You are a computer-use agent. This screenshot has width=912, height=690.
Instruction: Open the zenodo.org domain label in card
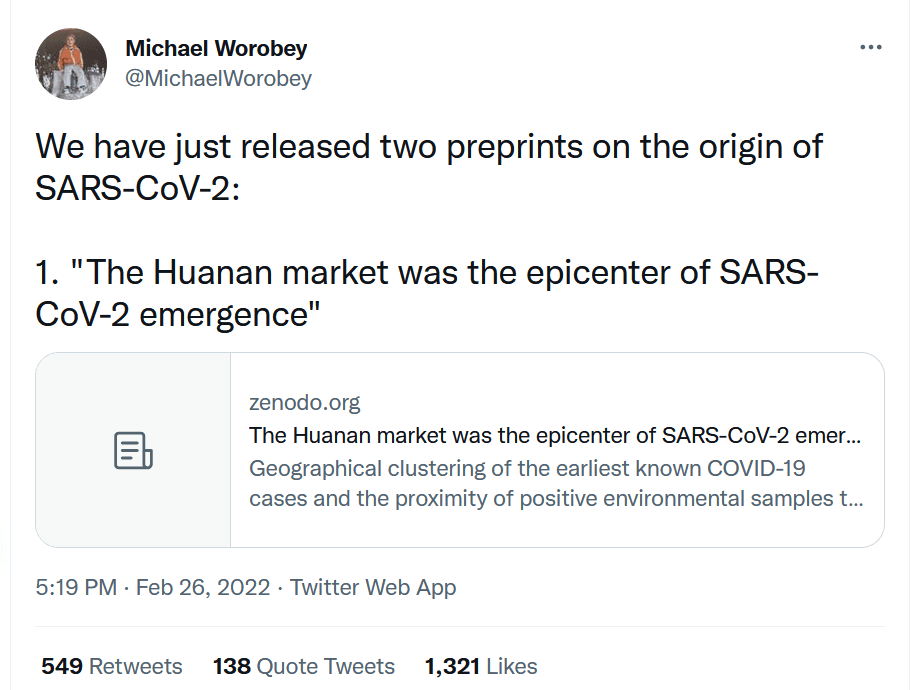pyautogui.click(x=304, y=403)
